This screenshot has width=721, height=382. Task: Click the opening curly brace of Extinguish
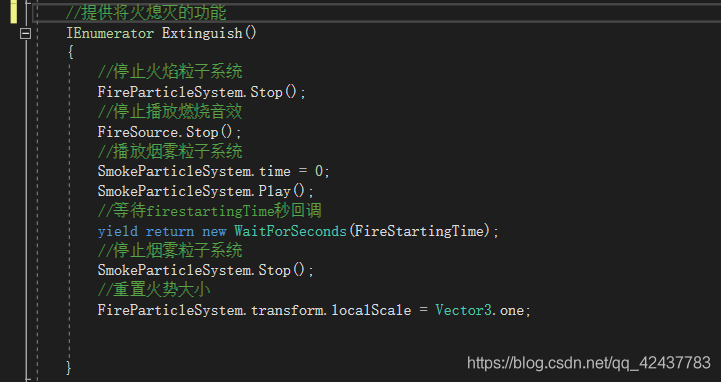70,52
